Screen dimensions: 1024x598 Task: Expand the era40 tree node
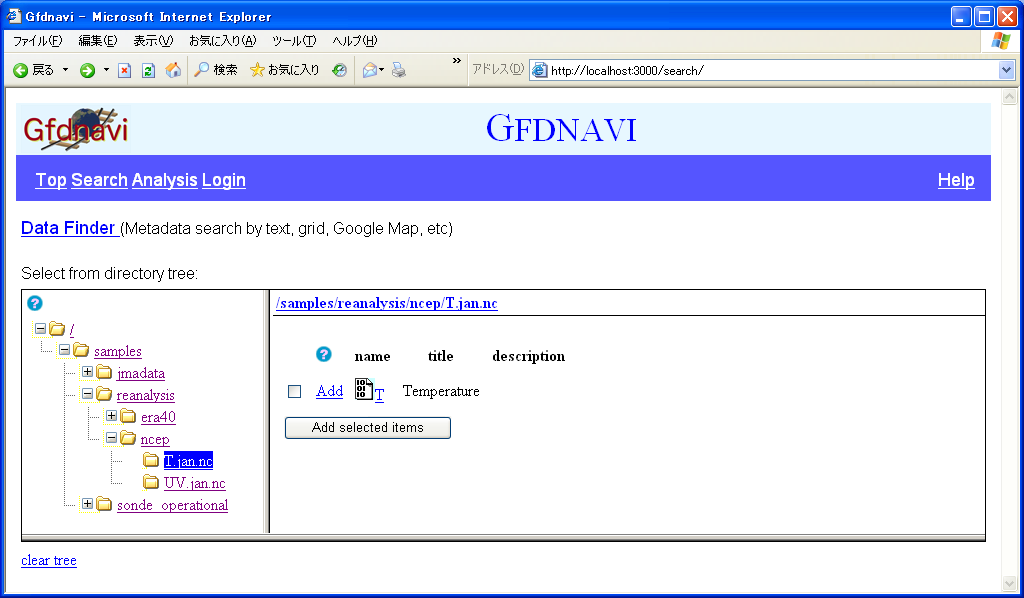(x=112, y=416)
